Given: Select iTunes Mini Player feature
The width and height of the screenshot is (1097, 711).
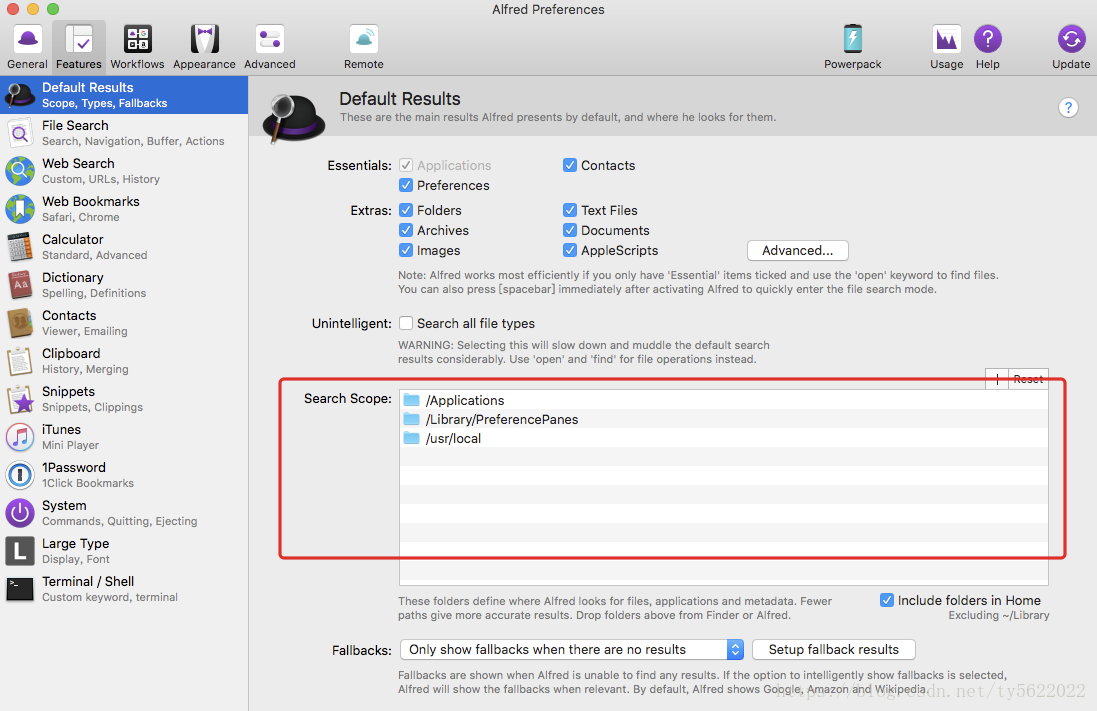Looking at the screenshot, I should (x=124, y=437).
